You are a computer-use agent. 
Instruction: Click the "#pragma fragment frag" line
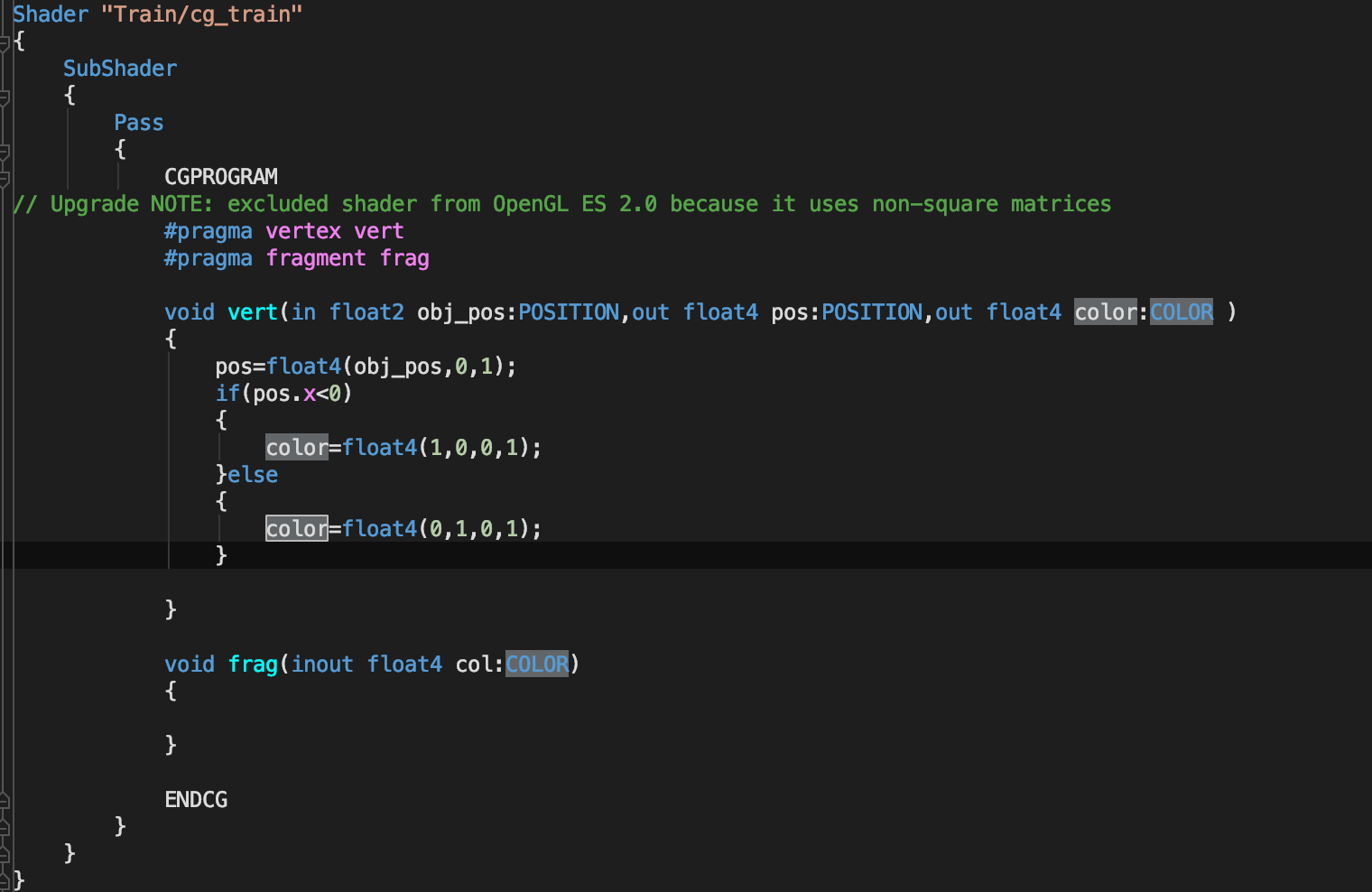[297, 258]
